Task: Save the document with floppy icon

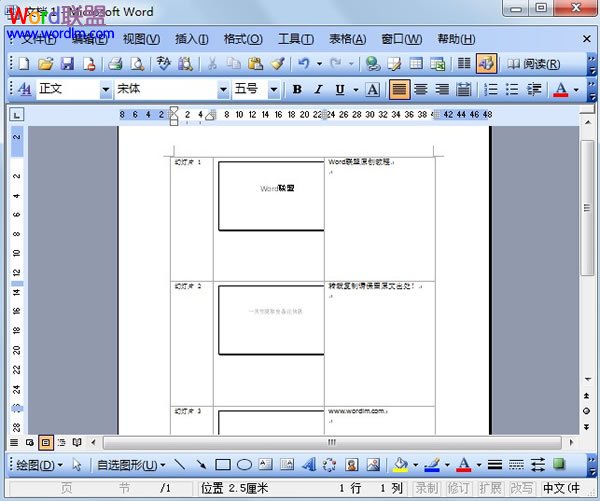Action: (67, 64)
